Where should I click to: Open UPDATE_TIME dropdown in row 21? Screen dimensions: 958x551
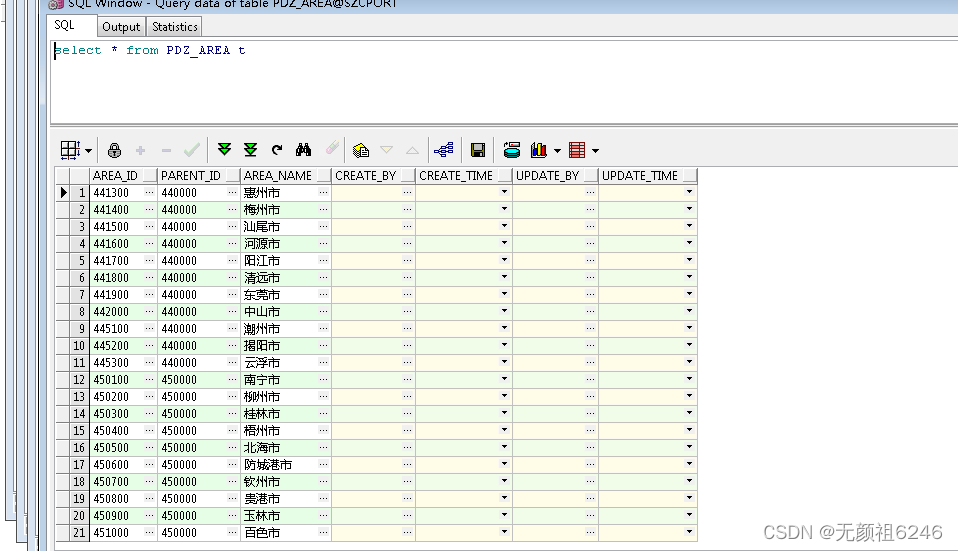pyautogui.click(x=689, y=532)
